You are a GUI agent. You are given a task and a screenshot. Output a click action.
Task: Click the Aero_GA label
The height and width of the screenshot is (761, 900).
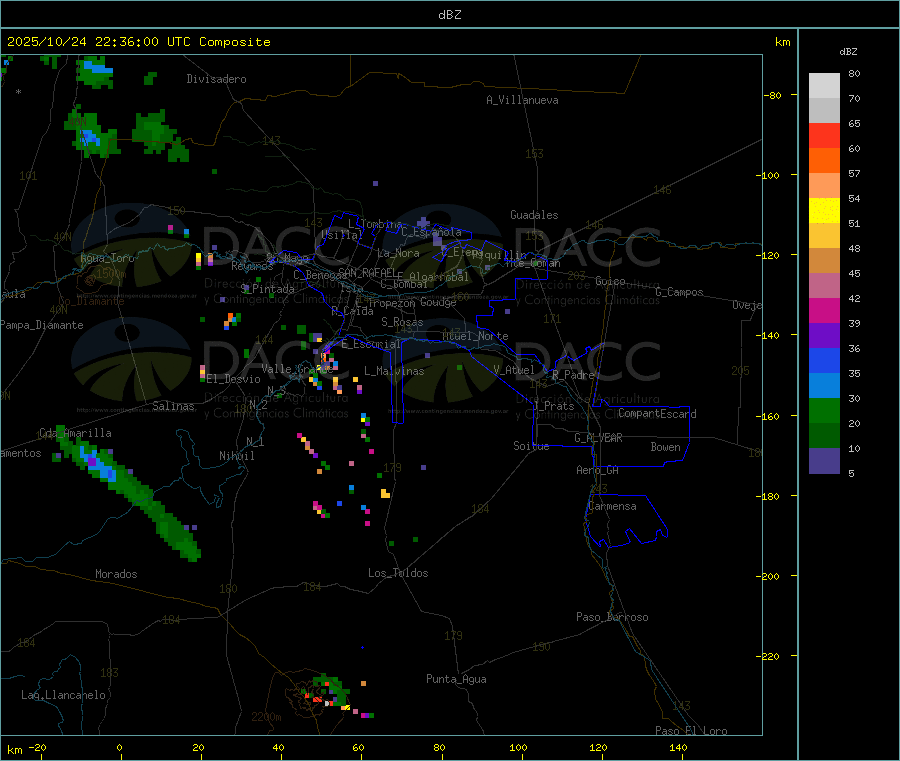[x=598, y=470]
